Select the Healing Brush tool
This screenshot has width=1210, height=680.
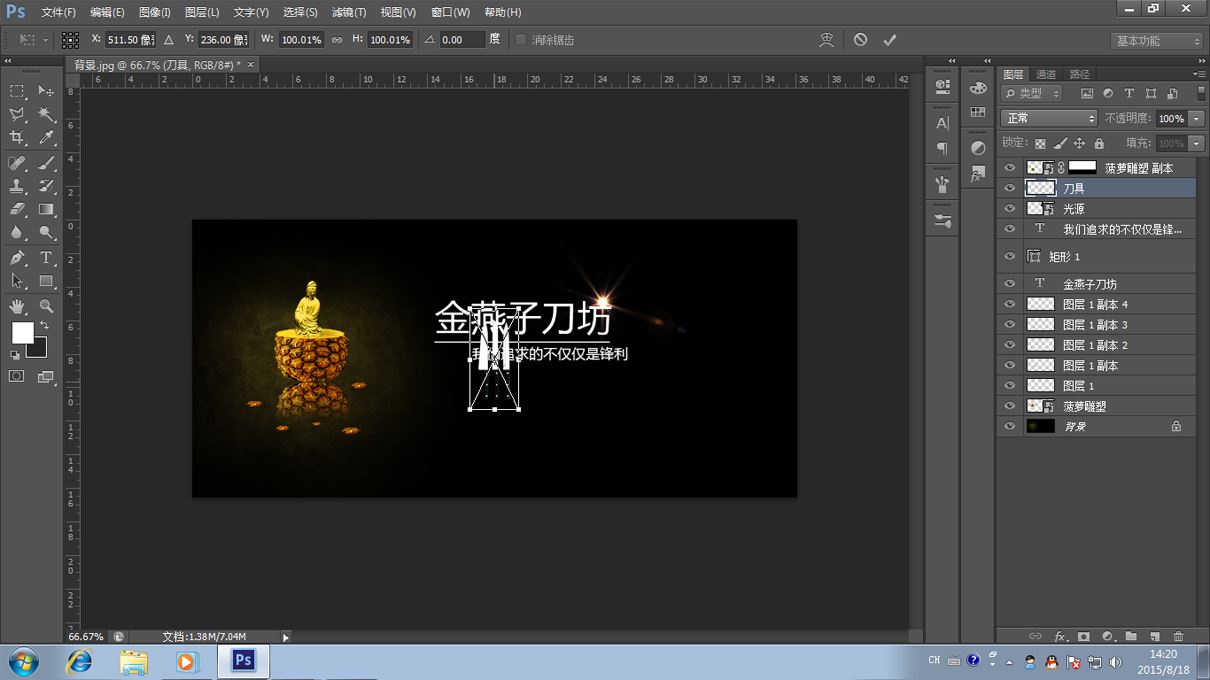[x=17, y=163]
